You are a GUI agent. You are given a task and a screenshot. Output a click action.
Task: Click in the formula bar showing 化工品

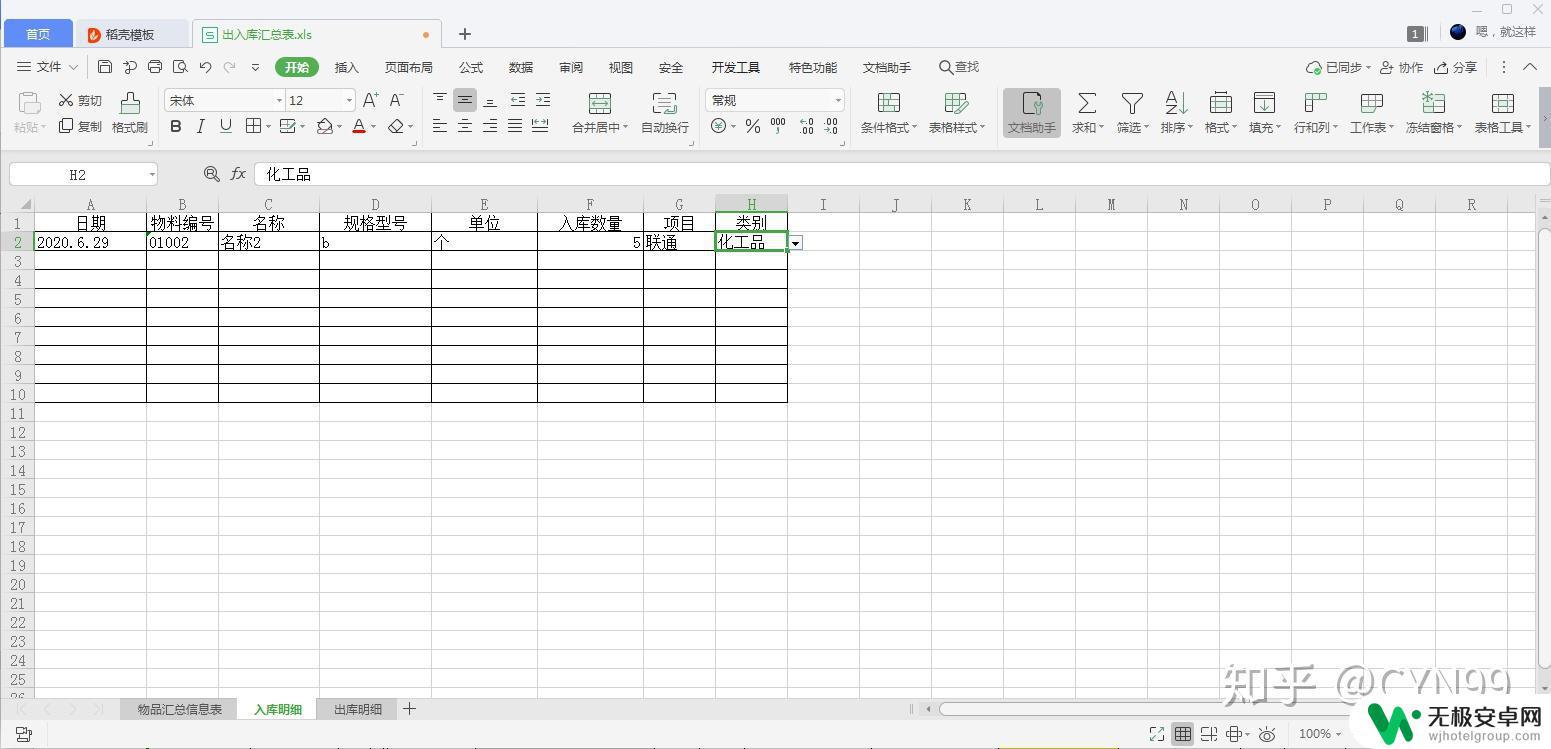pos(900,174)
